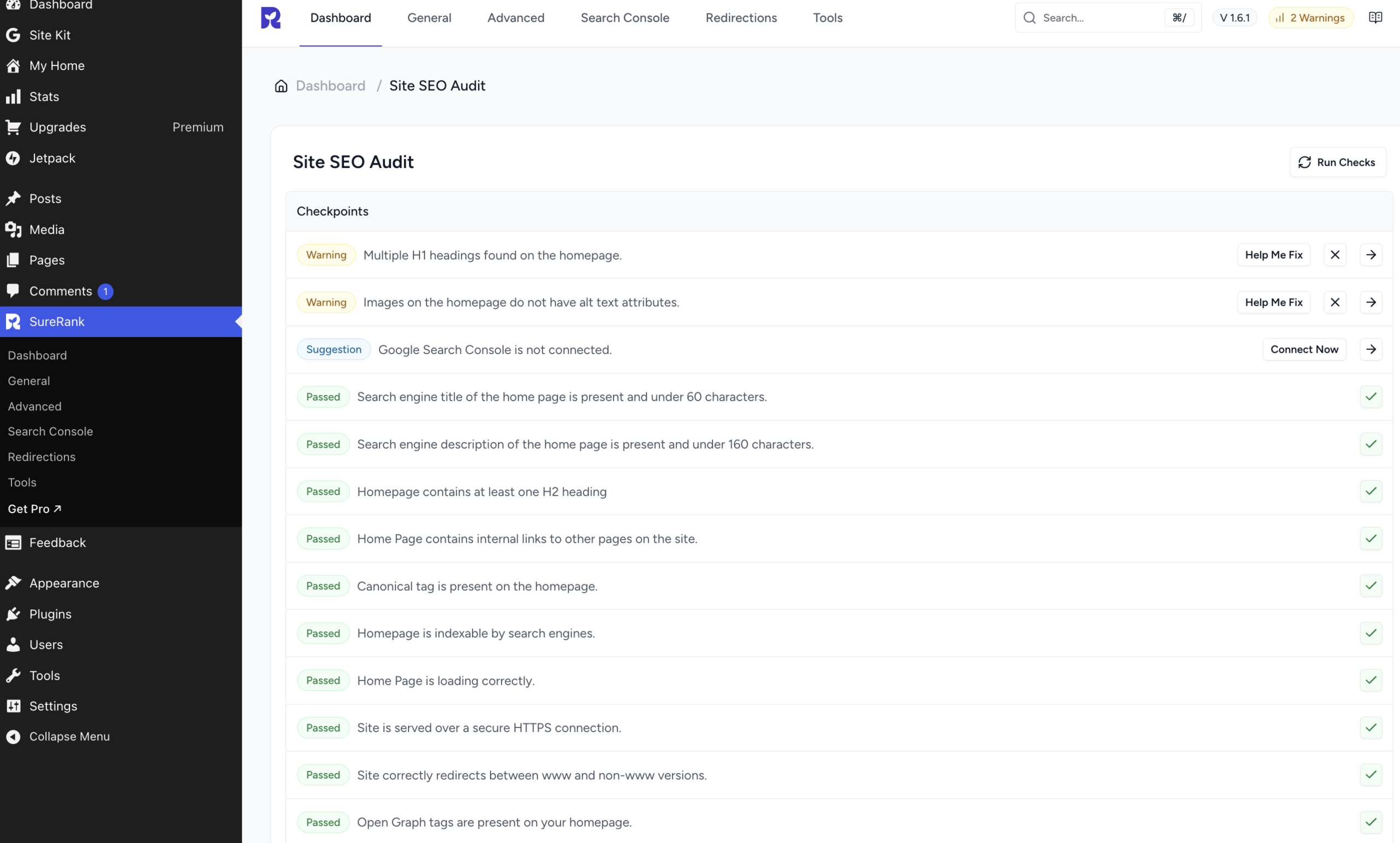1400x843 pixels.
Task: Dismiss the multiple H1 headings warning
Action: [x=1335, y=254]
